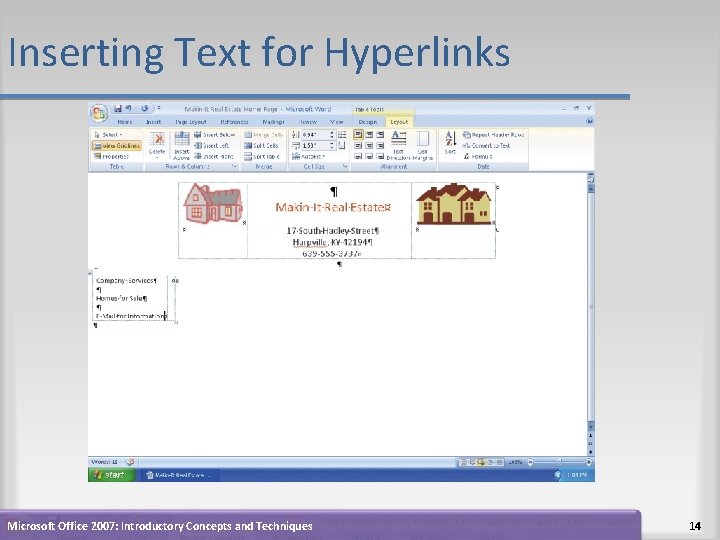
Task: Open the References tab
Action: pyautogui.click(x=234, y=122)
